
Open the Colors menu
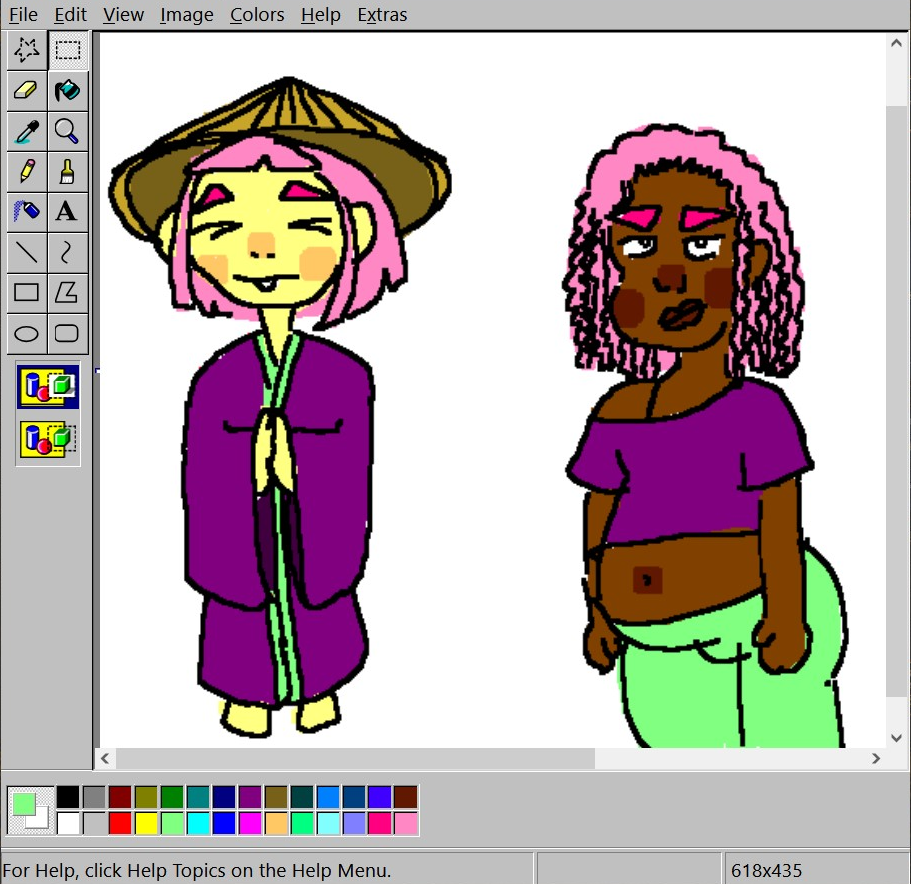(x=257, y=15)
